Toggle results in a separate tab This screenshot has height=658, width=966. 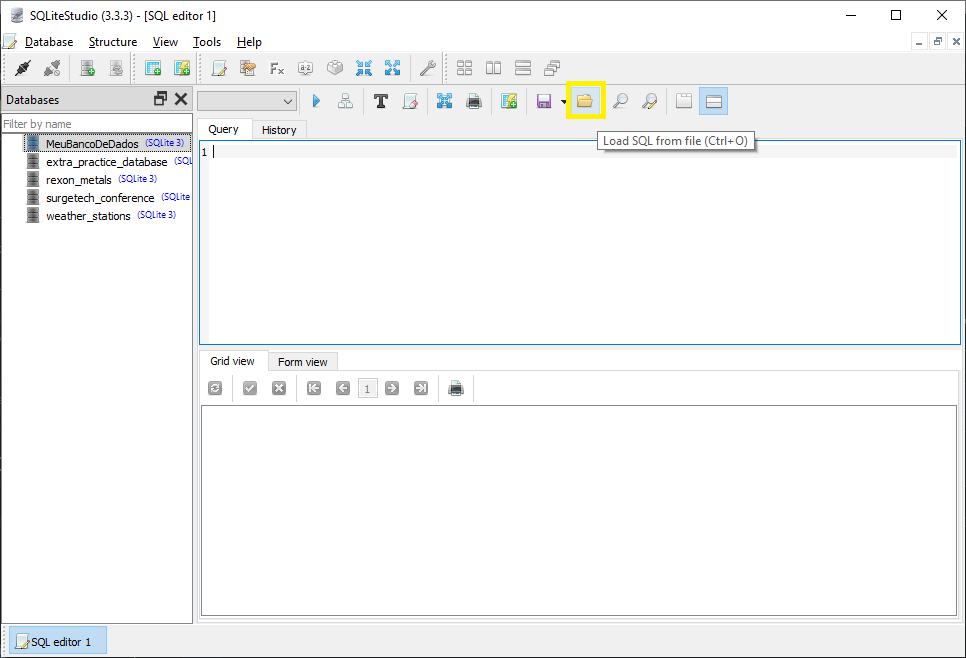684,101
